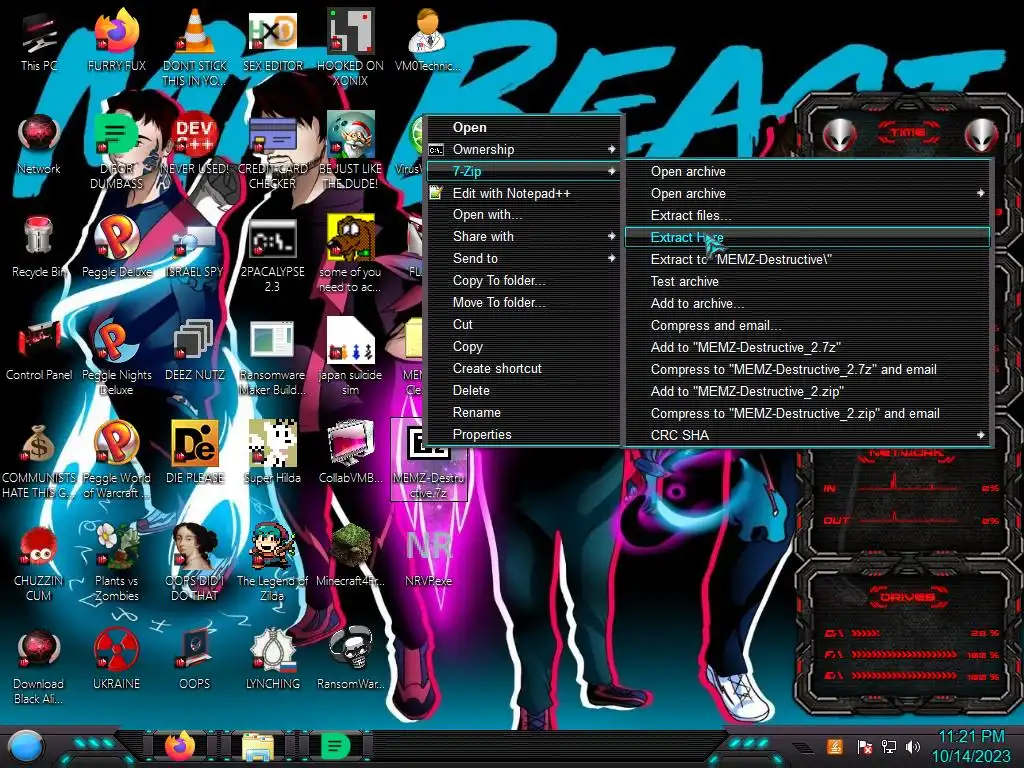Select the Download Black Ali icon
The height and width of the screenshot is (768, 1024).
[39, 667]
